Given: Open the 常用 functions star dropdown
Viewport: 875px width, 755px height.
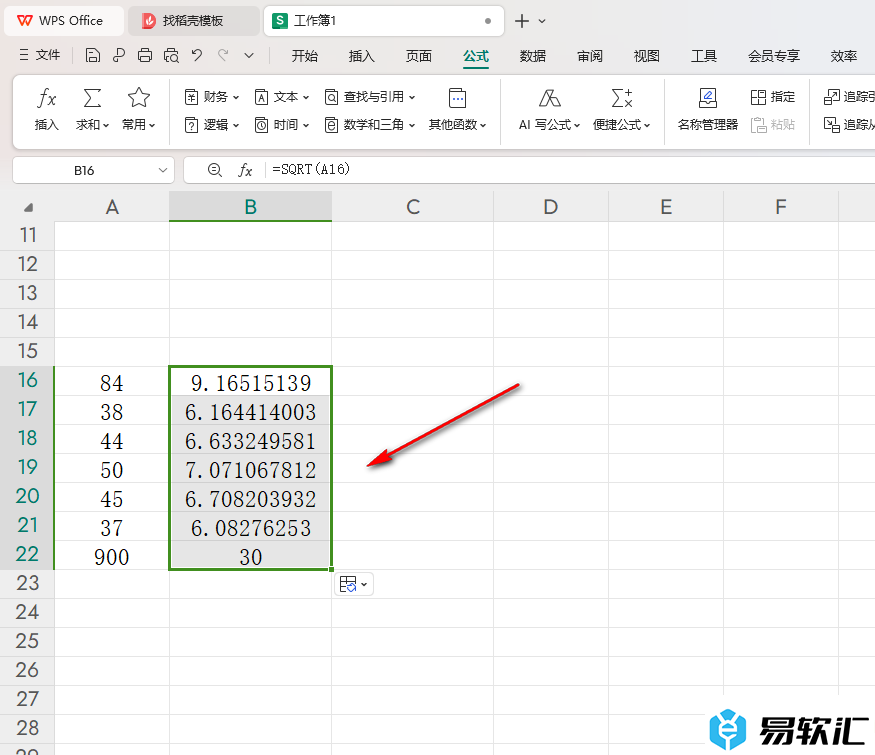Looking at the screenshot, I should tap(138, 109).
